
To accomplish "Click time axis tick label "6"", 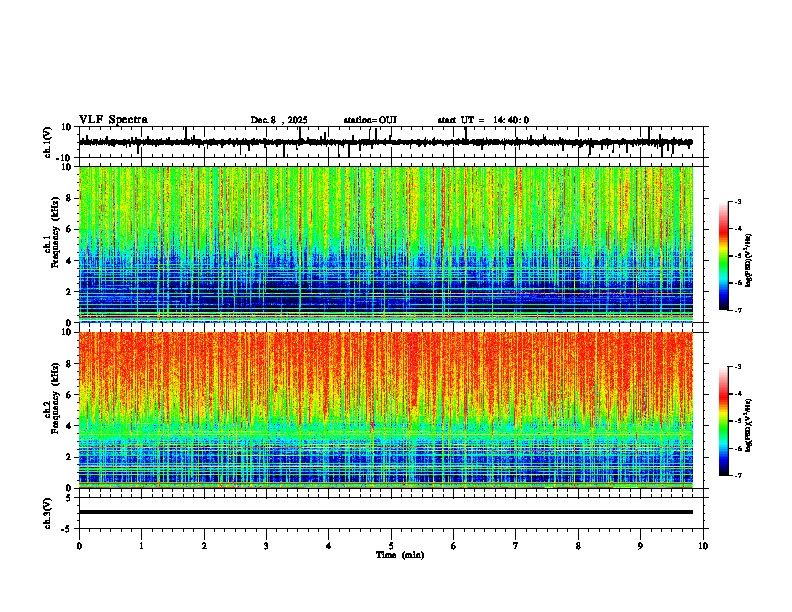I will (454, 546).
